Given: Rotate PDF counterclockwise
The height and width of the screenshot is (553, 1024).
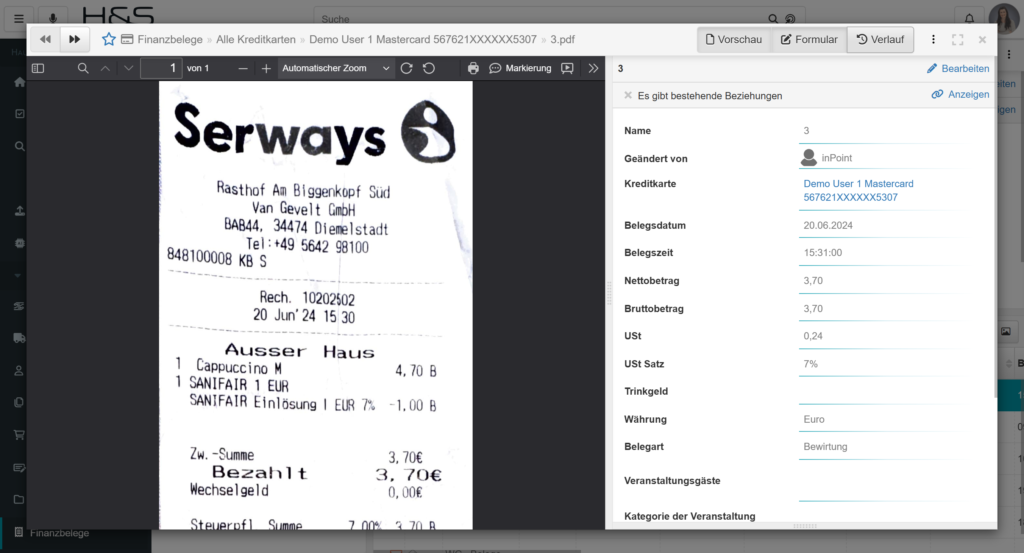Looking at the screenshot, I should [x=429, y=68].
